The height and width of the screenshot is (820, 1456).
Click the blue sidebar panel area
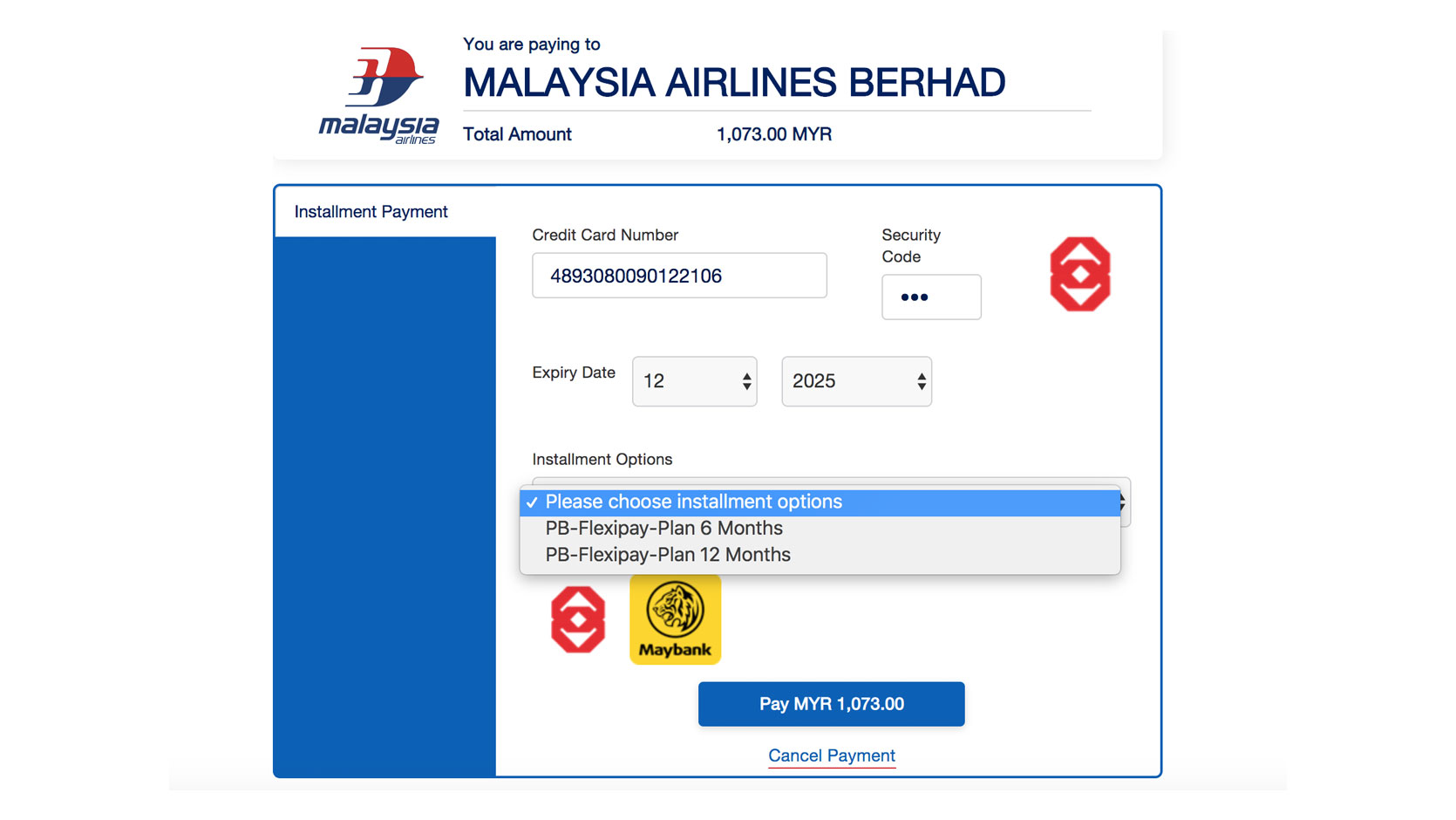pyautogui.click(x=384, y=506)
